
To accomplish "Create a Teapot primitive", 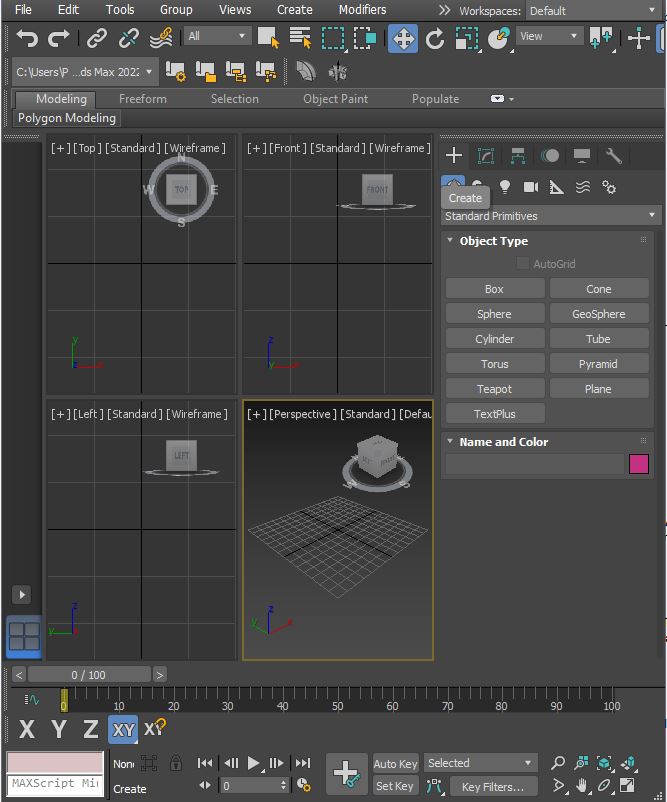I will (495, 389).
